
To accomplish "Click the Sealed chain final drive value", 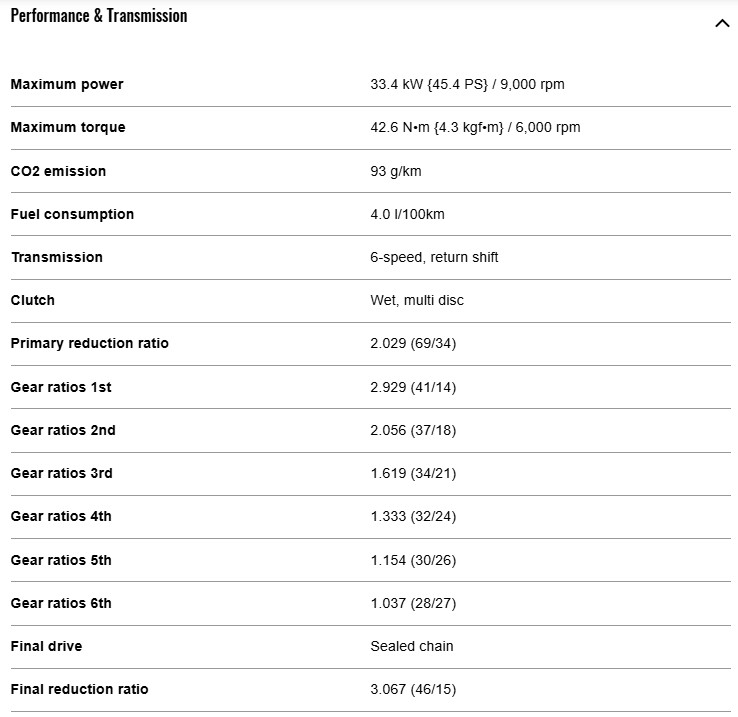I will 412,646.
